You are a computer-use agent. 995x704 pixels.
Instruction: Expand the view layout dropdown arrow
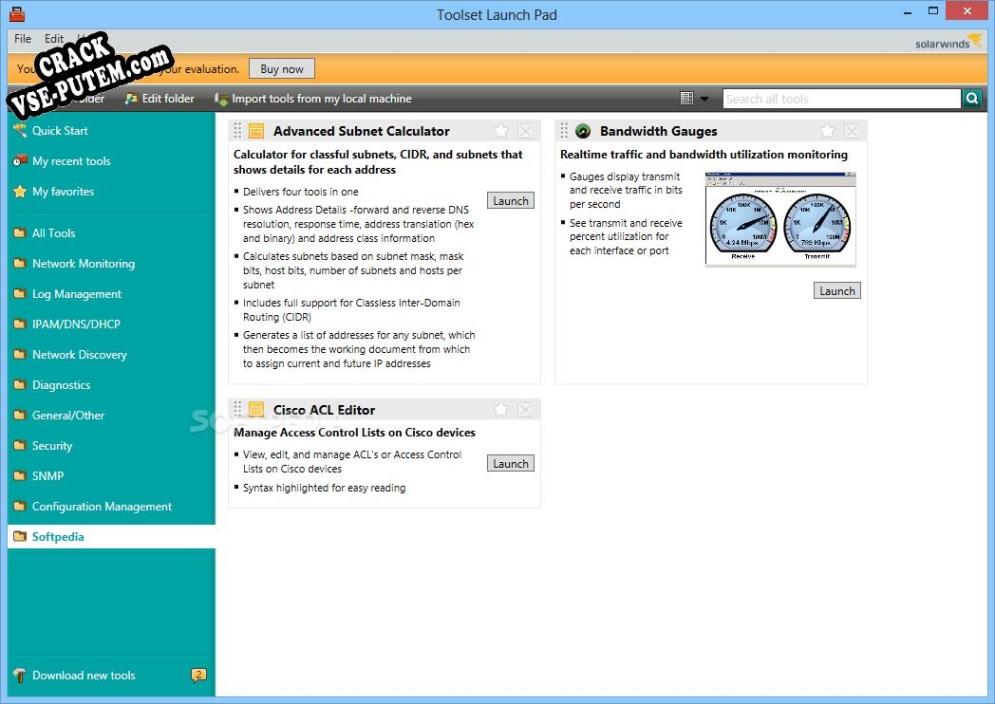[x=704, y=99]
